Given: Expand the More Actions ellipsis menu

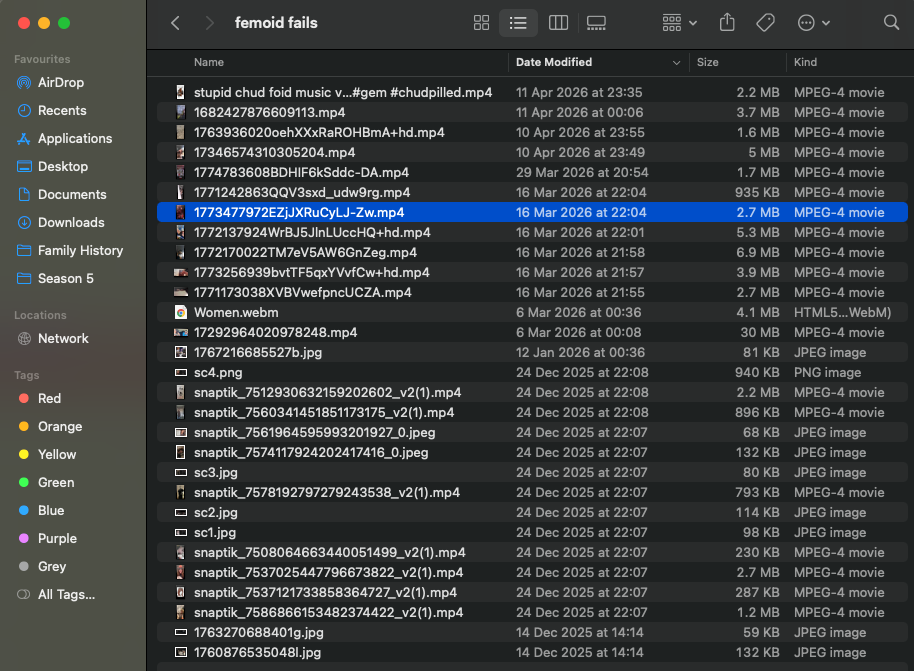Looking at the screenshot, I should (x=813, y=23).
